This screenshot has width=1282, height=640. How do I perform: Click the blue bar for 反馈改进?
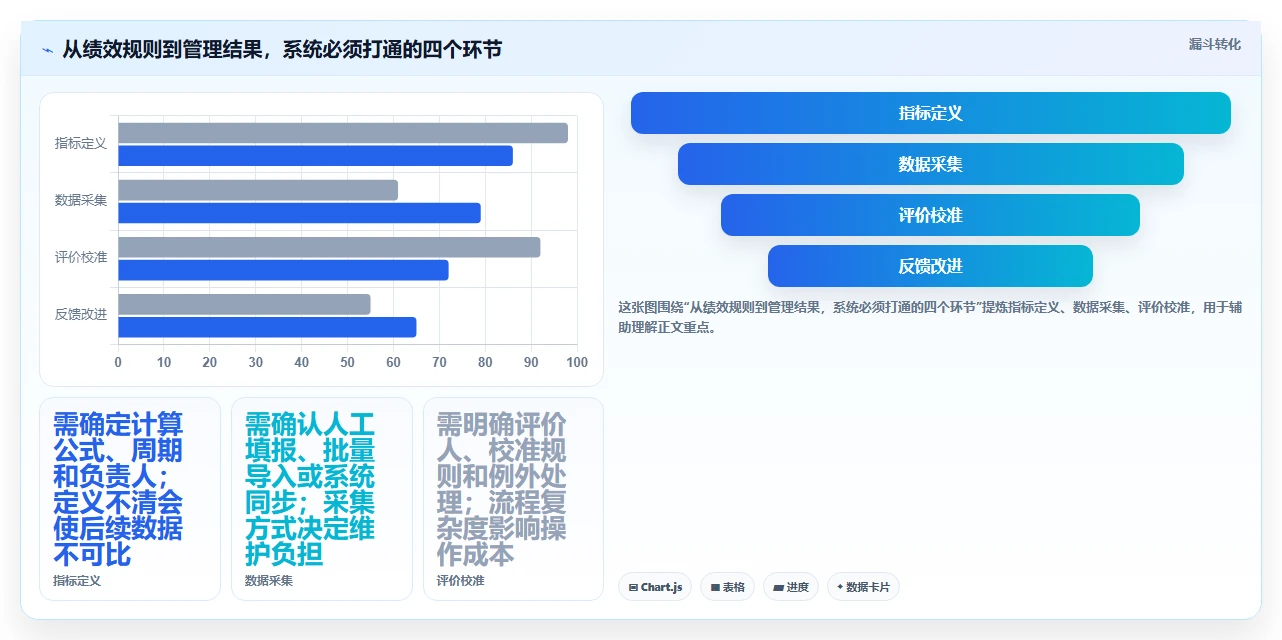click(x=267, y=327)
